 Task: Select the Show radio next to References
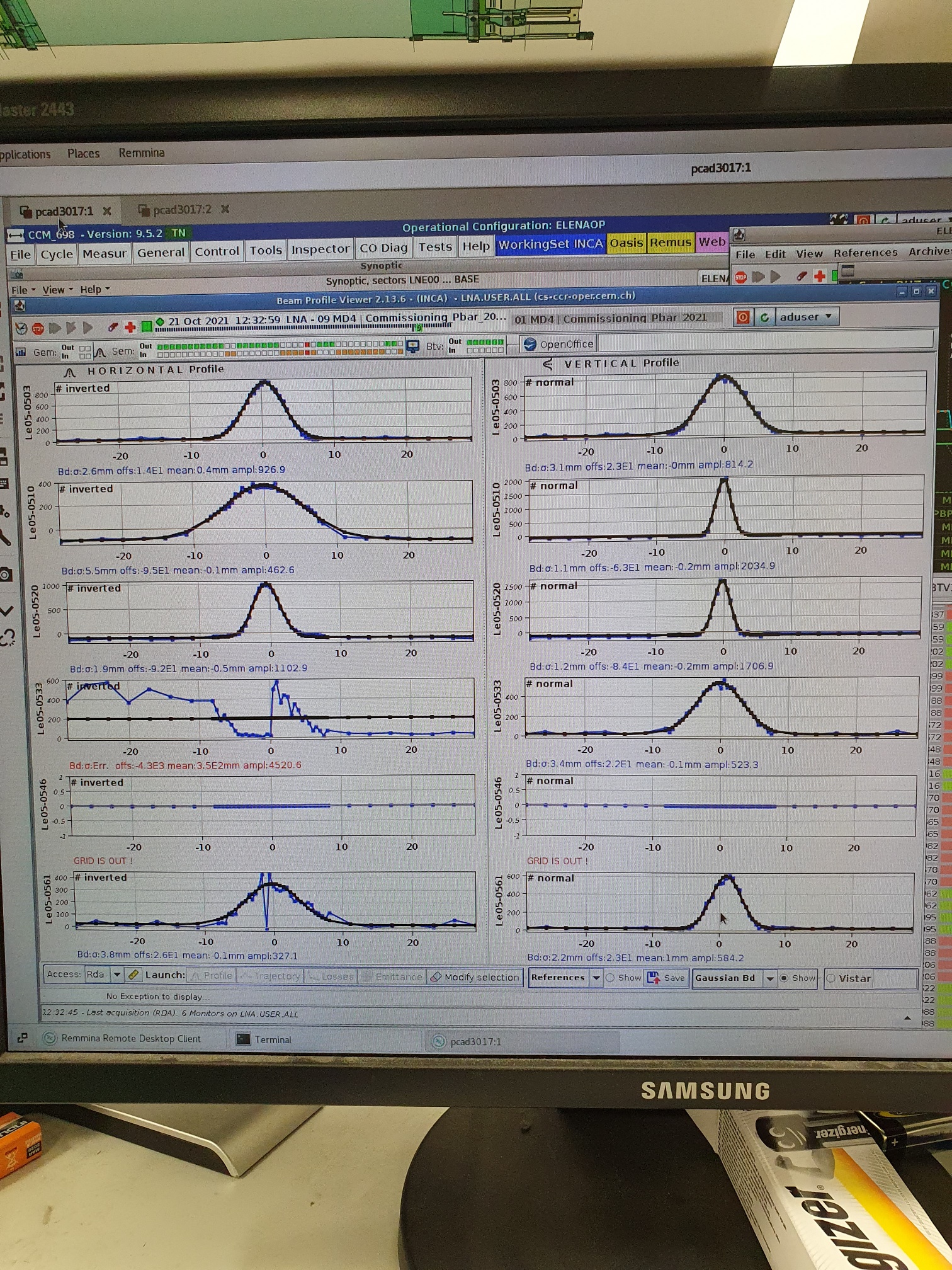[609, 978]
